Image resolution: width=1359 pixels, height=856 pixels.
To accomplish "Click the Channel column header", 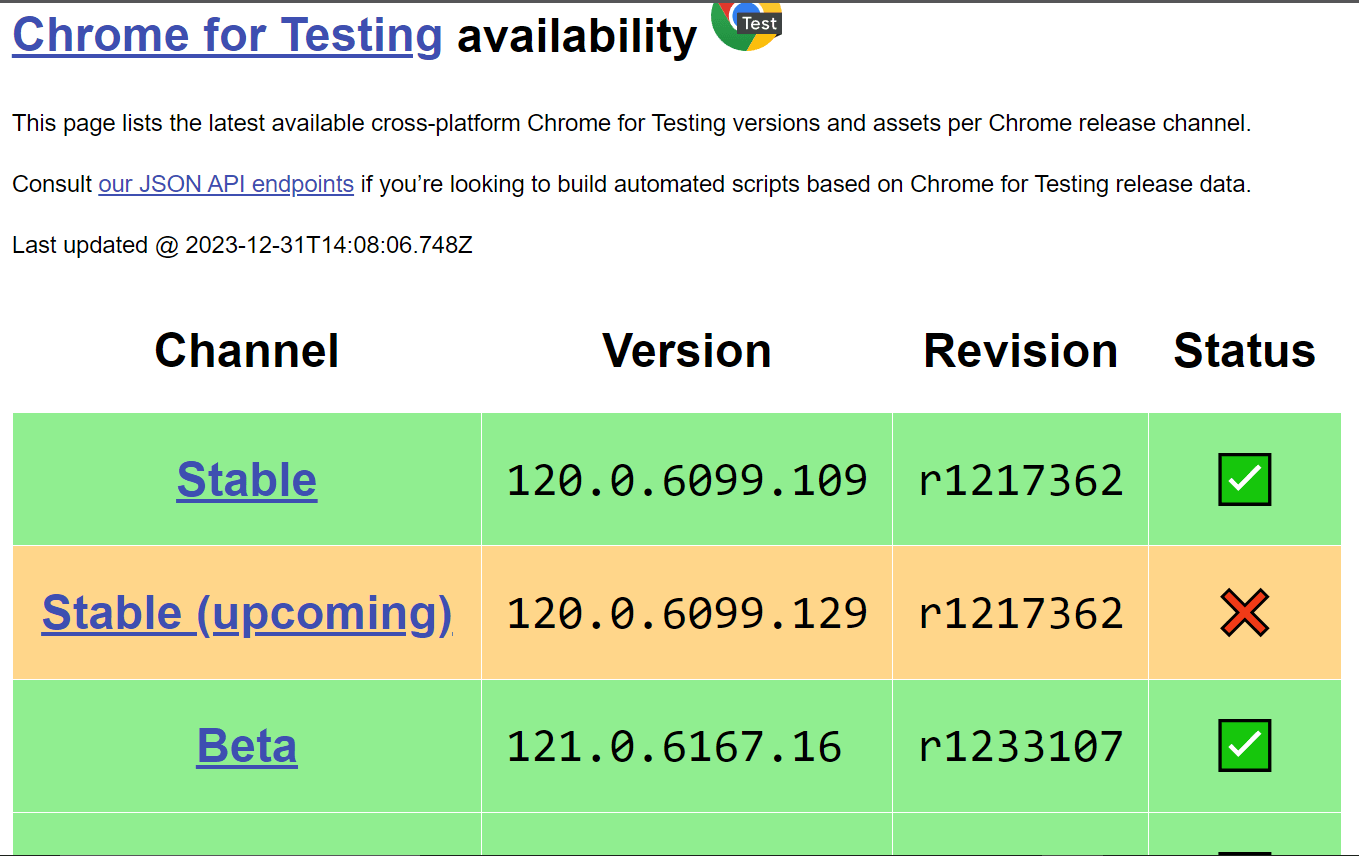I will pyautogui.click(x=246, y=350).
